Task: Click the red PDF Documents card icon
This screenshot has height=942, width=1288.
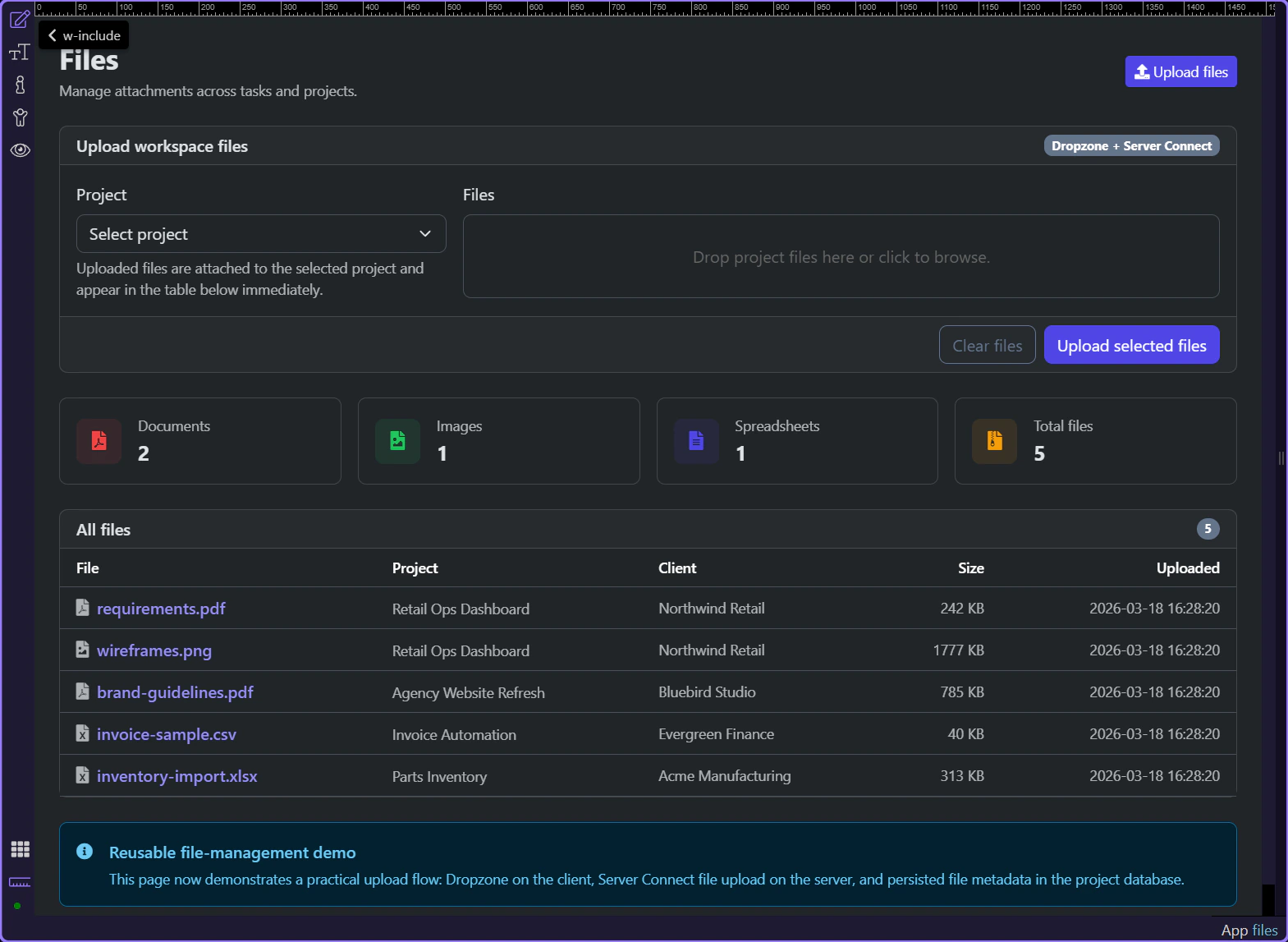Action: [x=99, y=441]
